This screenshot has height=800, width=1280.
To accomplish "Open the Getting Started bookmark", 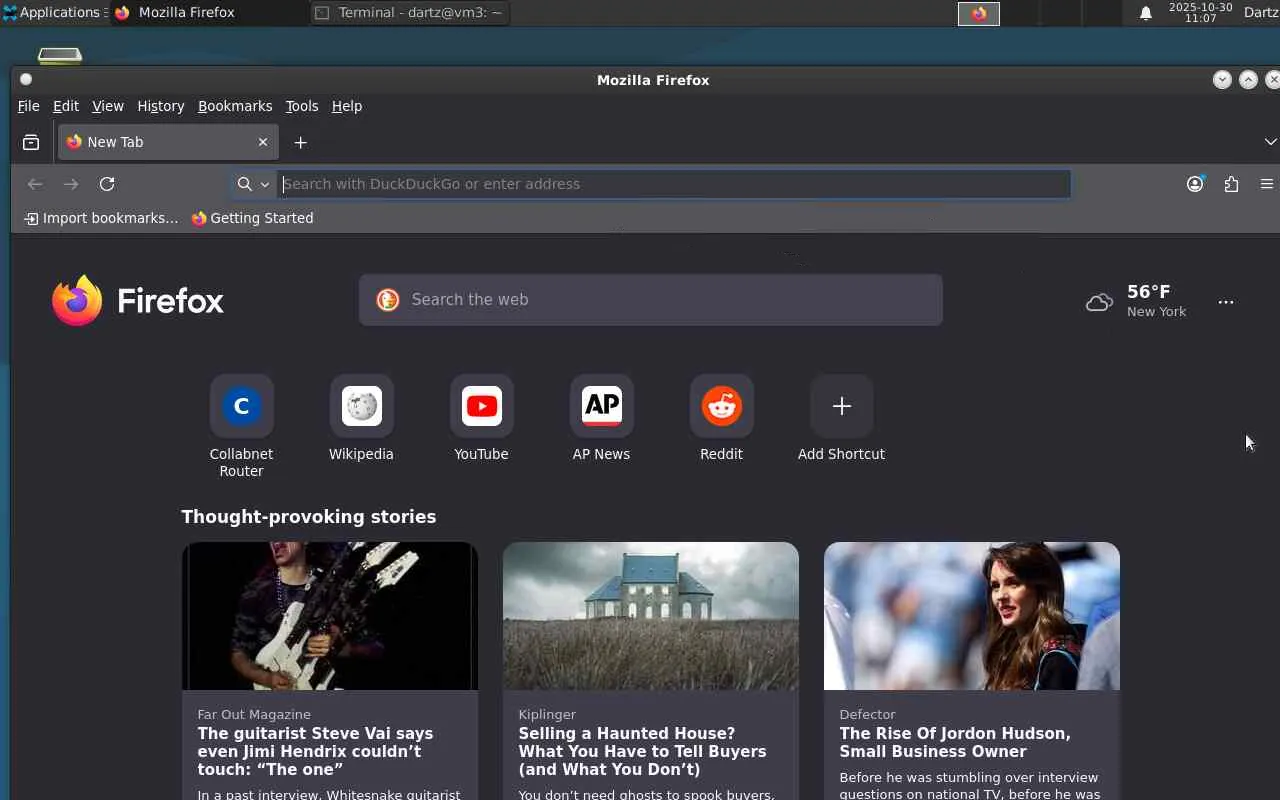I will coord(252,218).
